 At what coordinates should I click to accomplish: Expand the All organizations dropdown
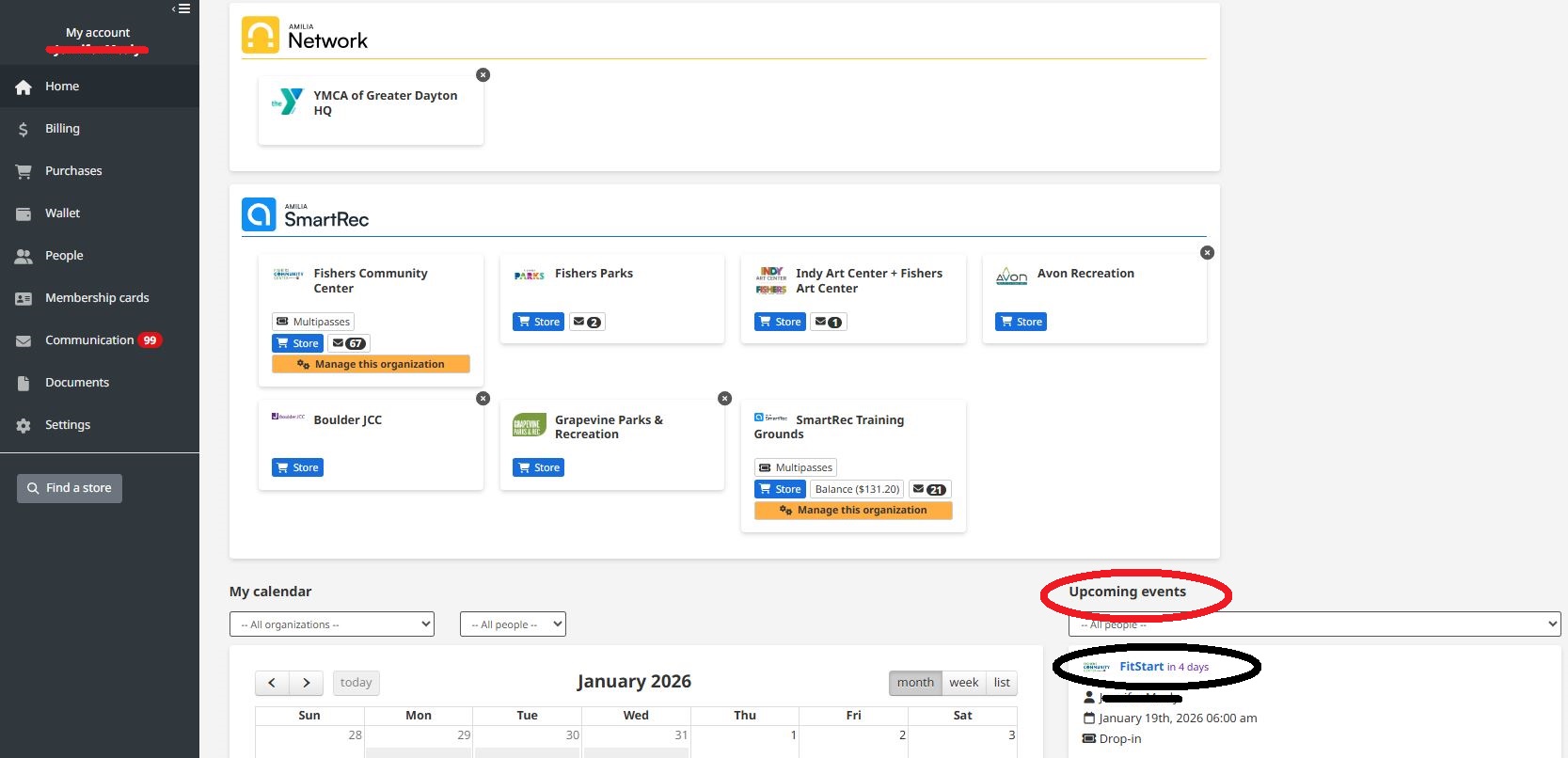point(331,624)
